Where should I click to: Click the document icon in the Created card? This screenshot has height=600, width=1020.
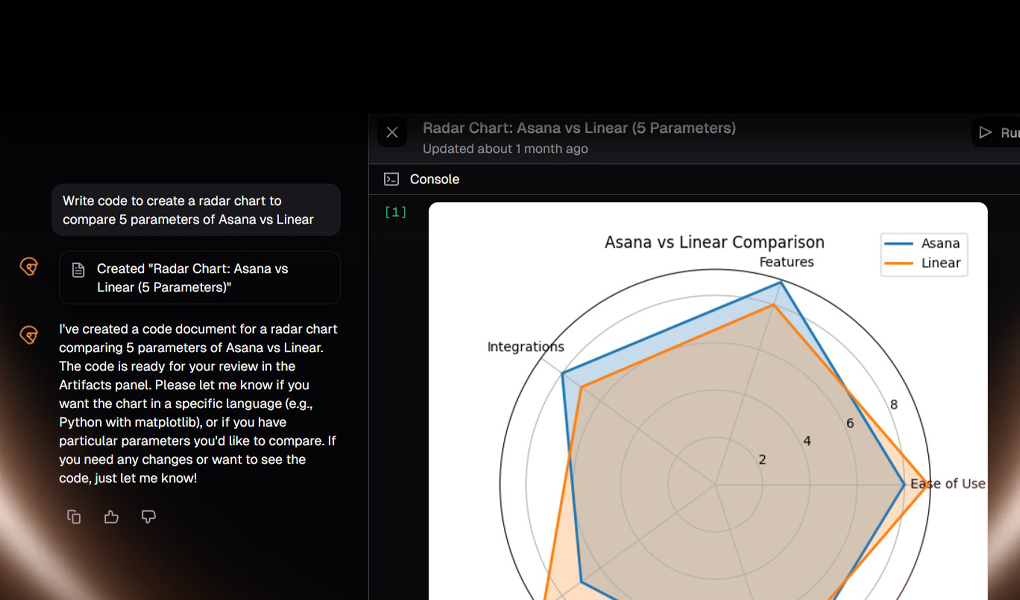click(78, 270)
